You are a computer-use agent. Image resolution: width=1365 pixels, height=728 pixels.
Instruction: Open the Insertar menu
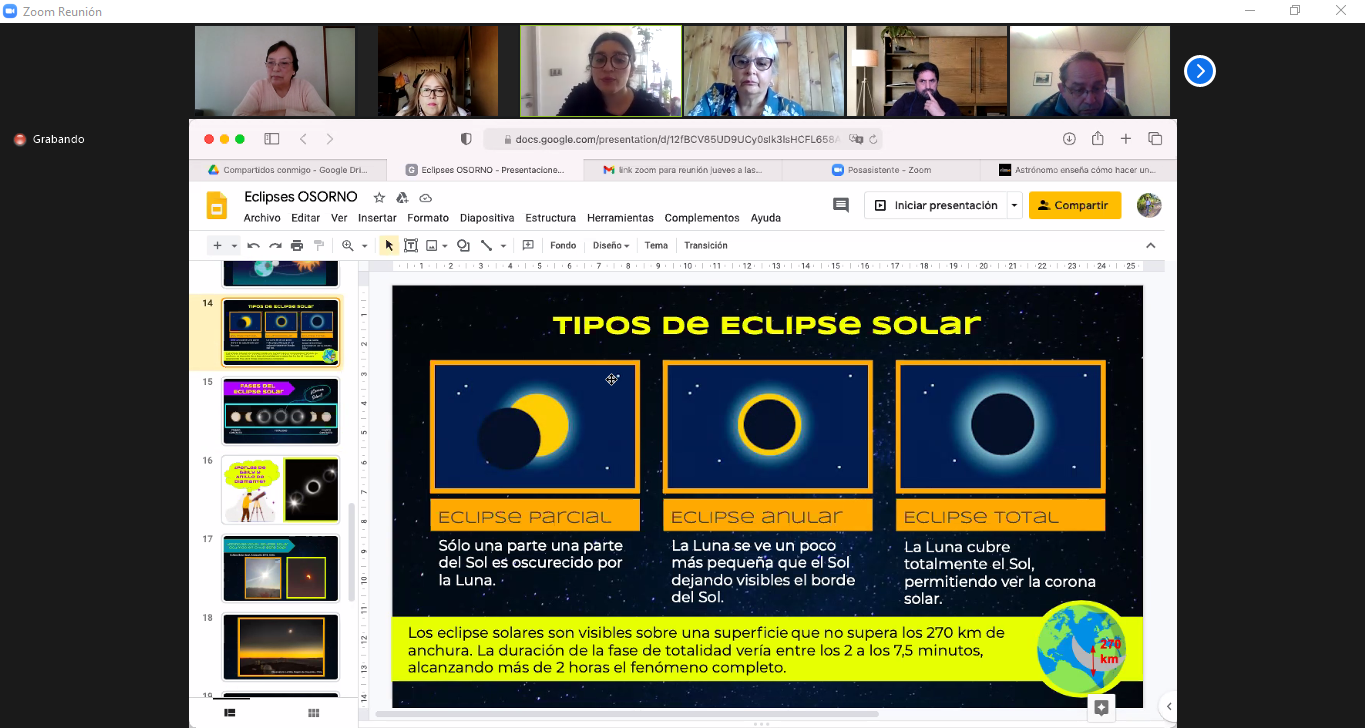[x=377, y=218]
